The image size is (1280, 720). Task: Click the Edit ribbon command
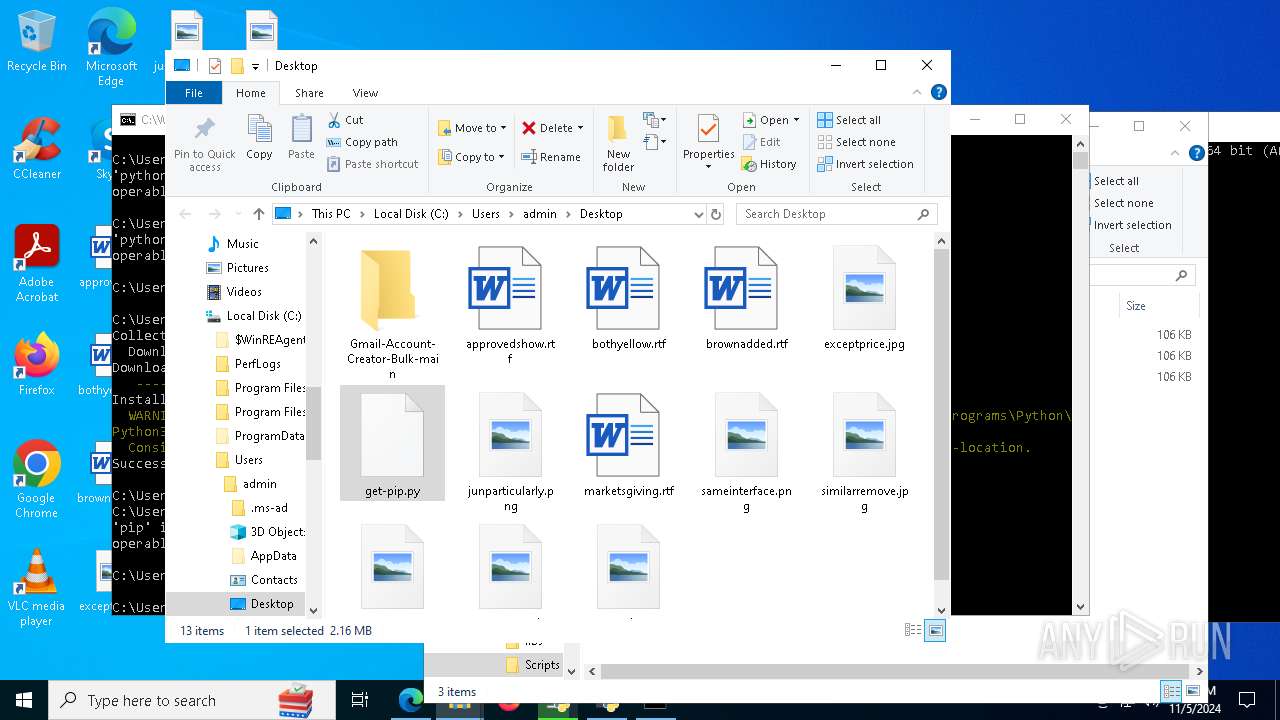point(761,142)
